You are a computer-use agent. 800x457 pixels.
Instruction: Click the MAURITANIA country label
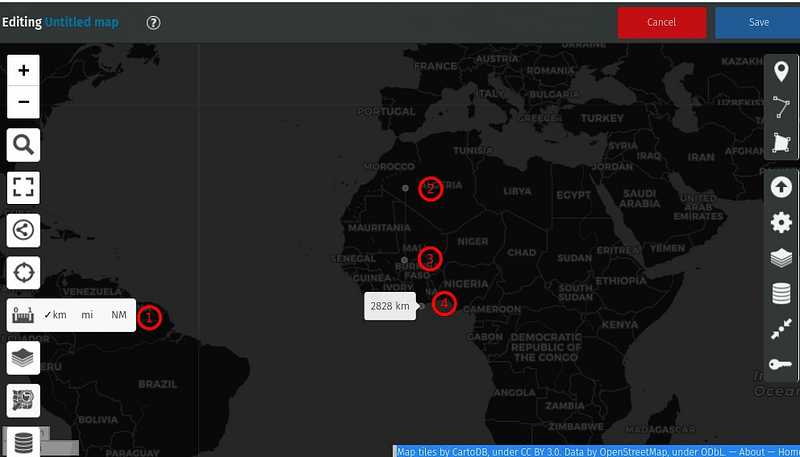click(x=380, y=227)
